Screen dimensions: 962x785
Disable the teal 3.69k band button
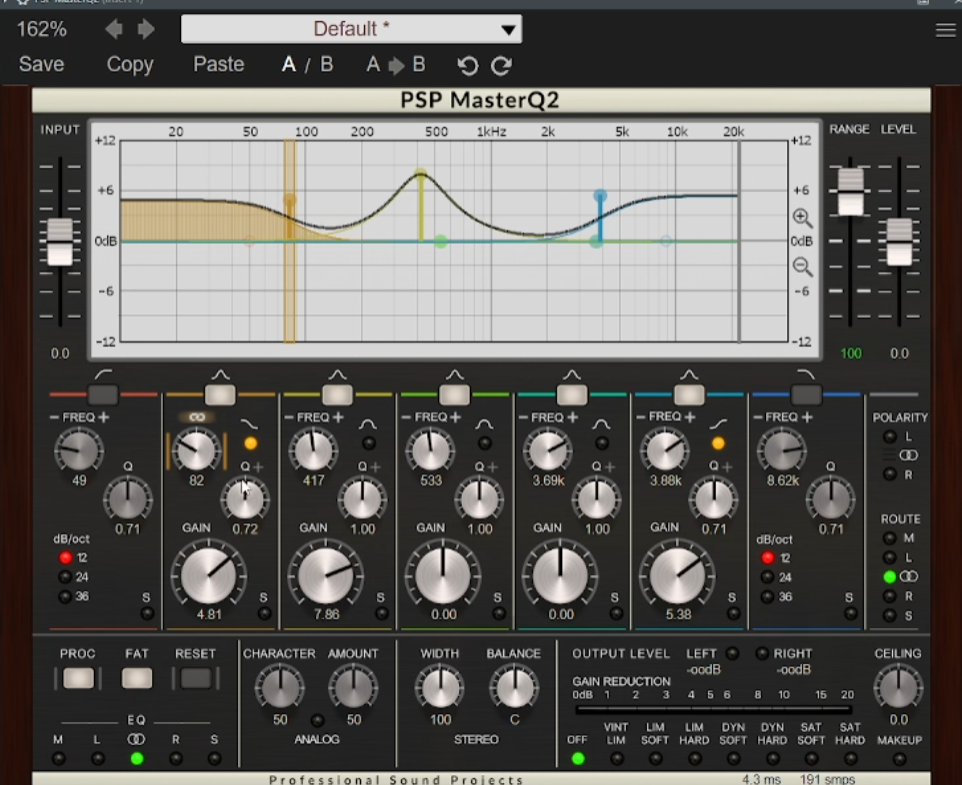(571, 395)
